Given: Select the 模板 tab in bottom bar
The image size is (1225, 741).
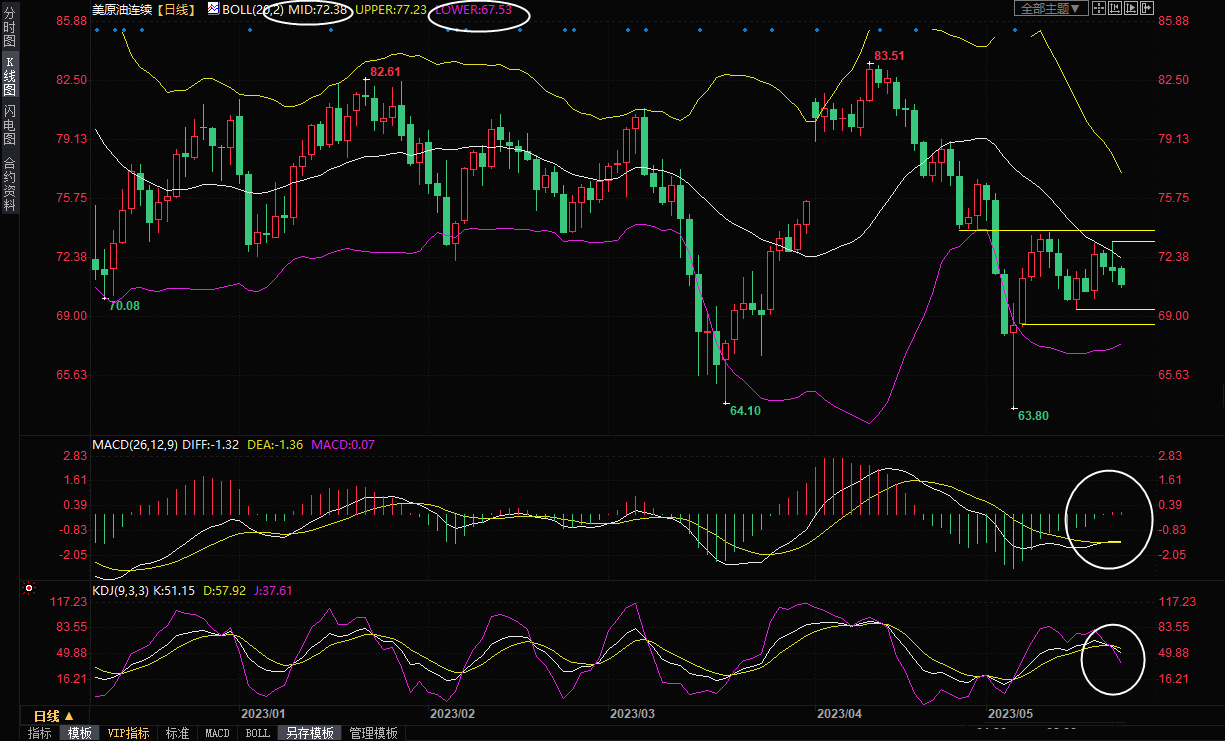Looking at the screenshot, I should 80,733.
